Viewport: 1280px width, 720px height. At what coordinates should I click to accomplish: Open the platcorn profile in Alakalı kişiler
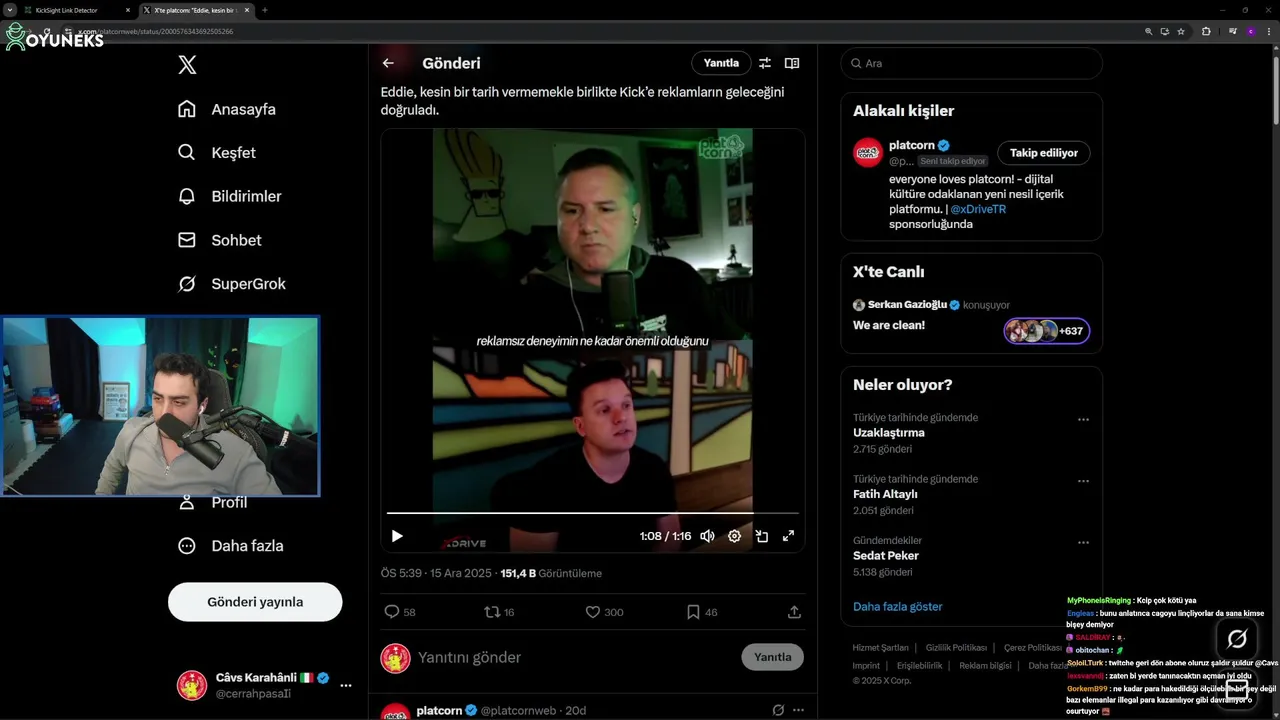pyautogui.click(x=911, y=145)
